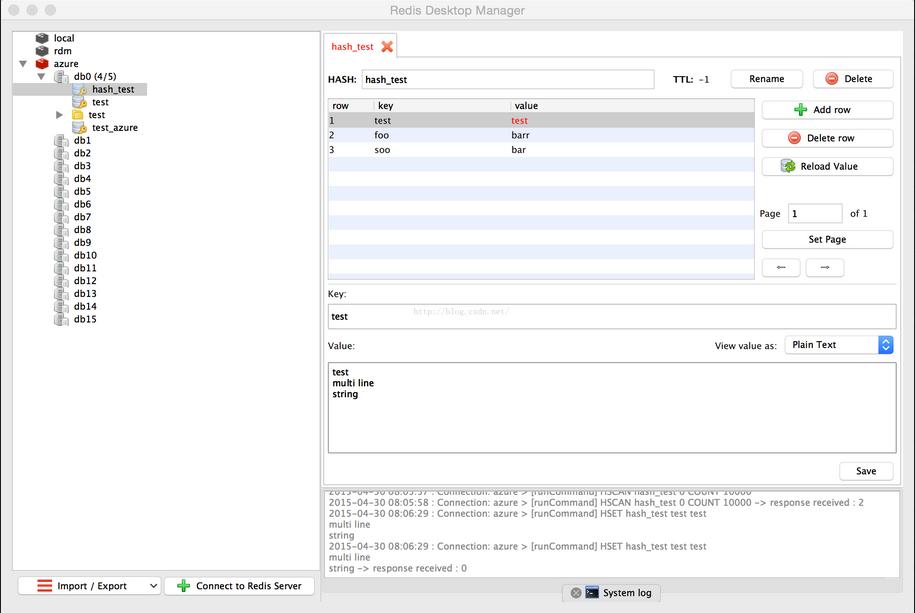Image resolution: width=915 pixels, height=613 pixels.
Task: Click the db15 database icon
Action: pyautogui.click(x=61, y=319)
